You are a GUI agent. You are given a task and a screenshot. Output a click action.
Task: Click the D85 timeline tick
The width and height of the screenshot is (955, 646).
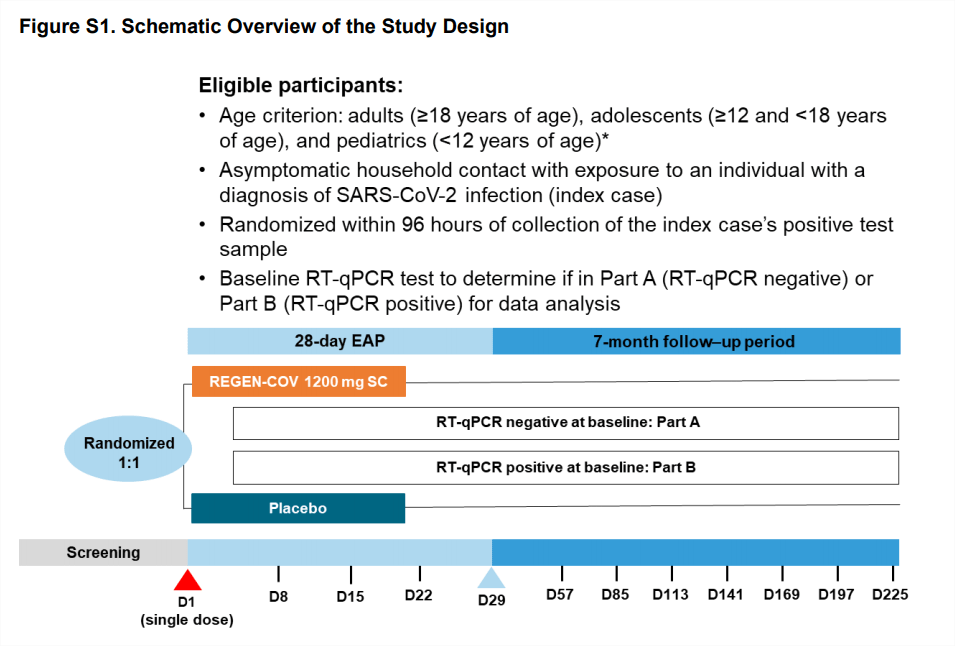point(616,574)
